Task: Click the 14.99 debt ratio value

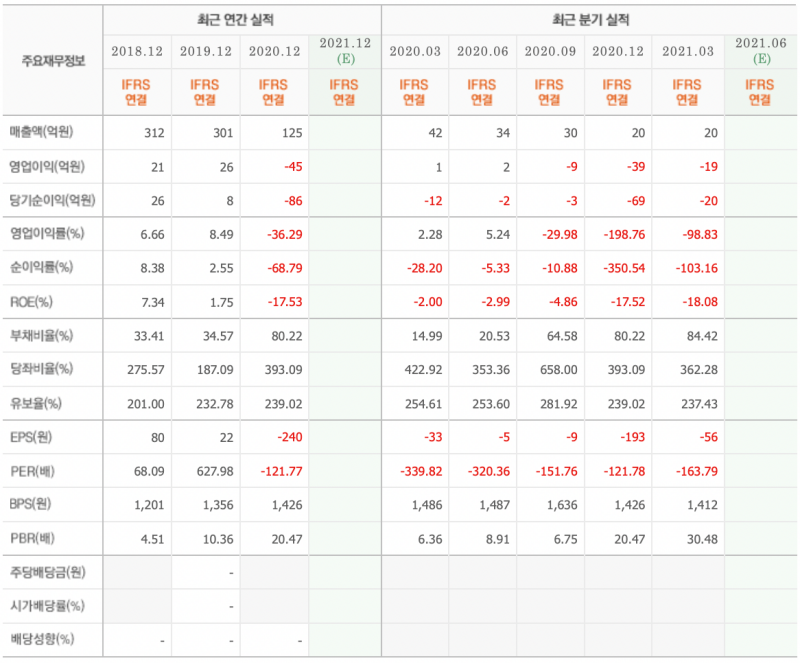Action: (x=427, y=336)
